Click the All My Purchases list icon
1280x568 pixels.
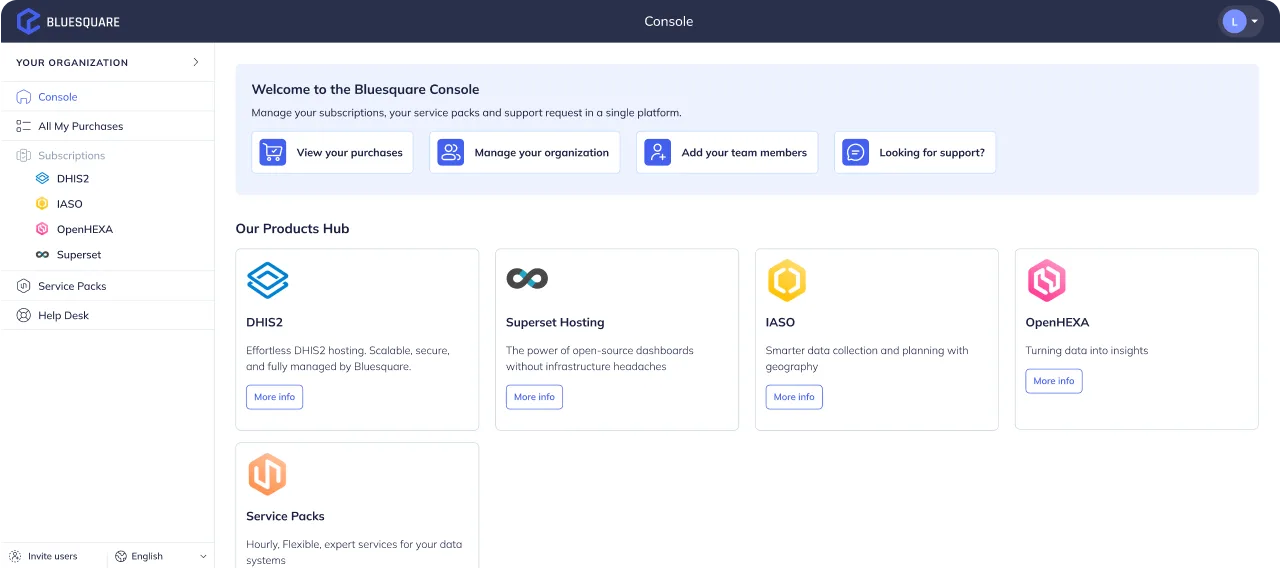[x=24, y=126]
